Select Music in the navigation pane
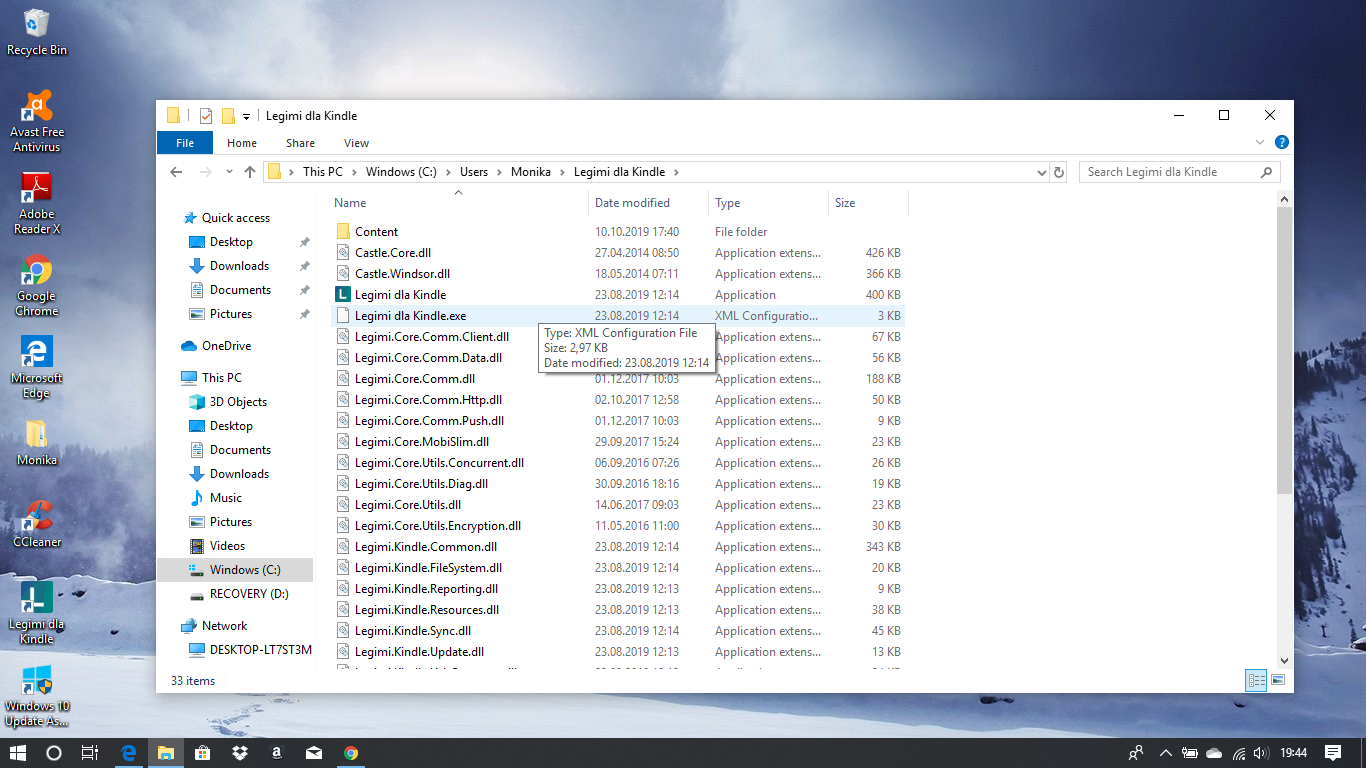The width and height of the screenshot is (1366, 768). 225,498
